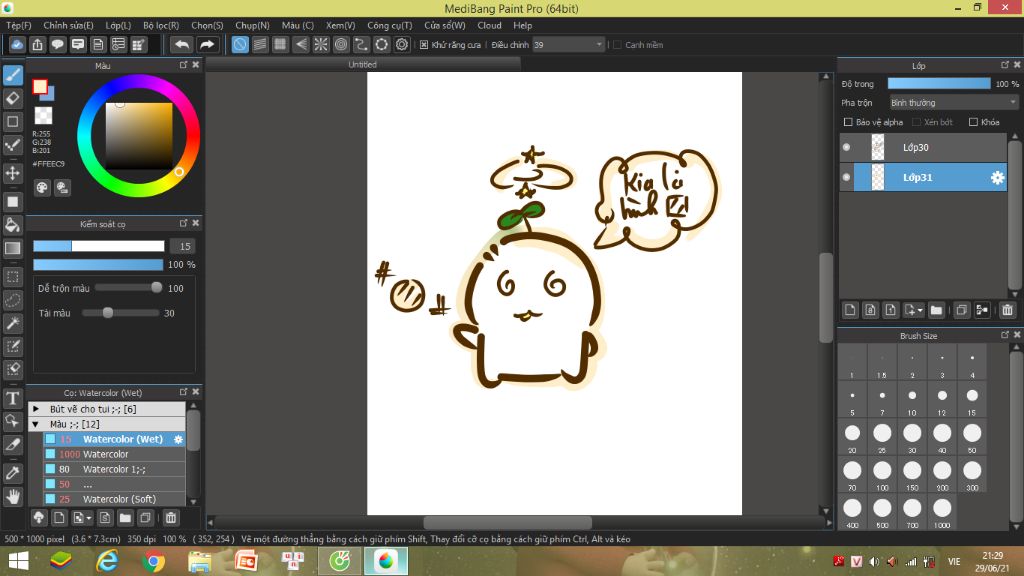Enable the Canh mềm checkbox
Viewport: 1024px width, 576px height.
coord(617,45)
